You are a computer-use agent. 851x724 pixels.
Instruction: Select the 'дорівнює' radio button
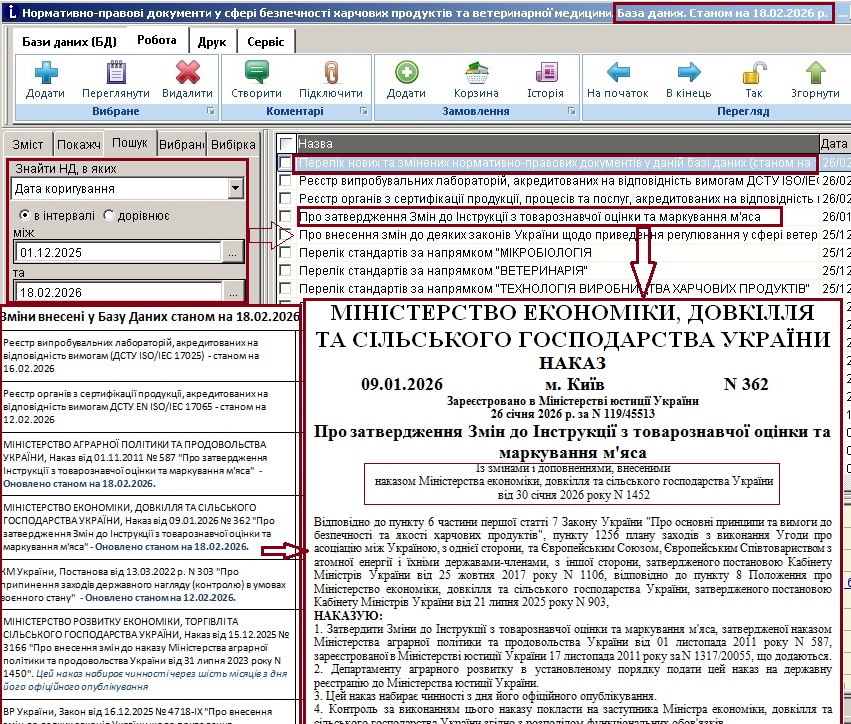coord(109,215)
